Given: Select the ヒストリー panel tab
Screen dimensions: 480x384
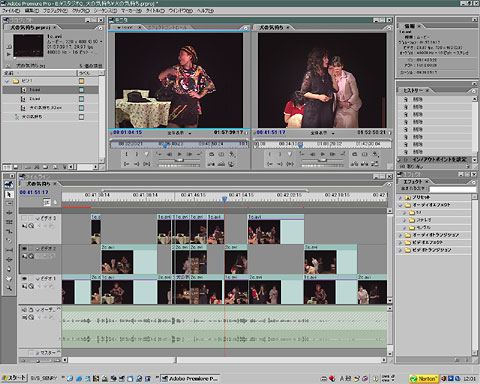Looking at the screenshot, I should pyautogui.click(x=413, y=90).
